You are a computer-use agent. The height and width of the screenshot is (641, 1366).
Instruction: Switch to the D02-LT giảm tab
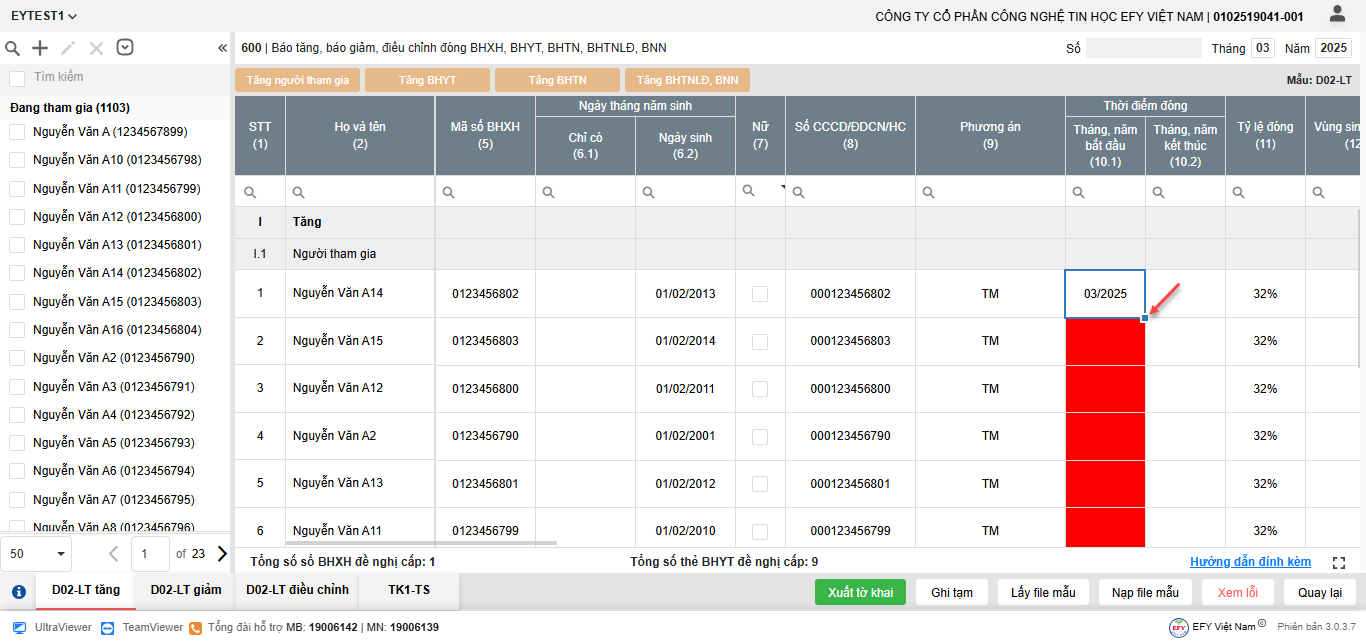(x=186, y=590)
